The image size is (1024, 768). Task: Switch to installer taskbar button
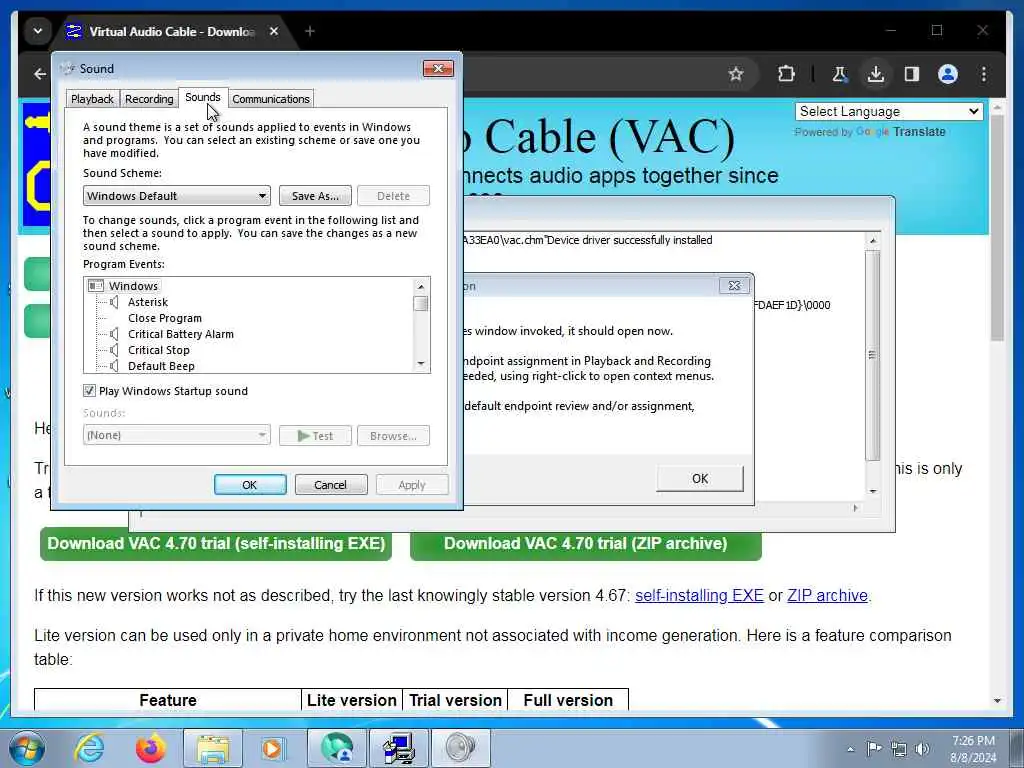(399, 748)
